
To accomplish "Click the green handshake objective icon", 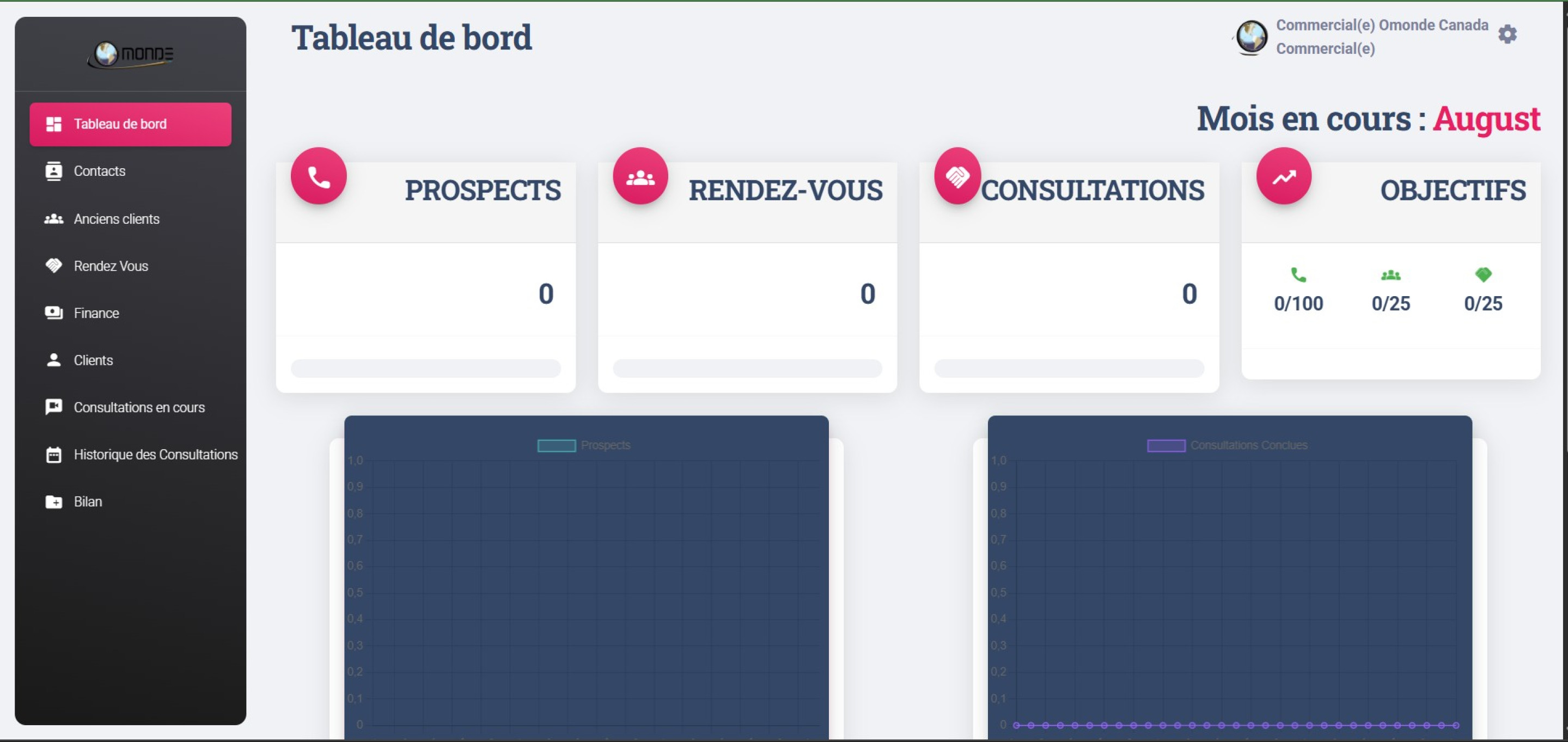I will [x=1484, y=275].
